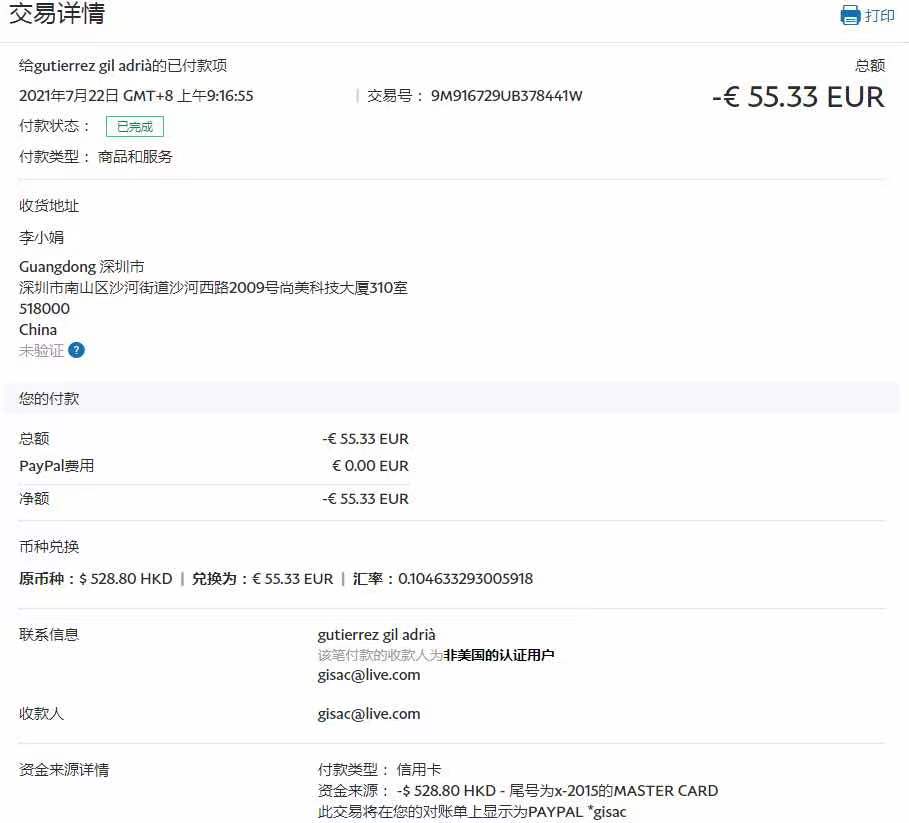Image resolution: width=909 pixels, height=823 pixels.
Task: Click payee name in 联系信息 section
Action: click(x=376, y=635)
